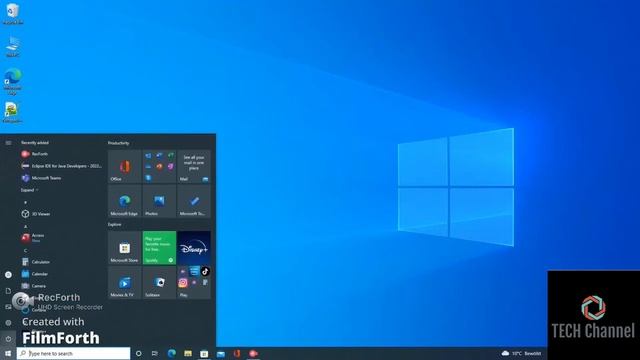Image resolution: width=640 pixels, height=360 pixels.
Task: Open the Movies & TV tile
Action: [124, 282]
